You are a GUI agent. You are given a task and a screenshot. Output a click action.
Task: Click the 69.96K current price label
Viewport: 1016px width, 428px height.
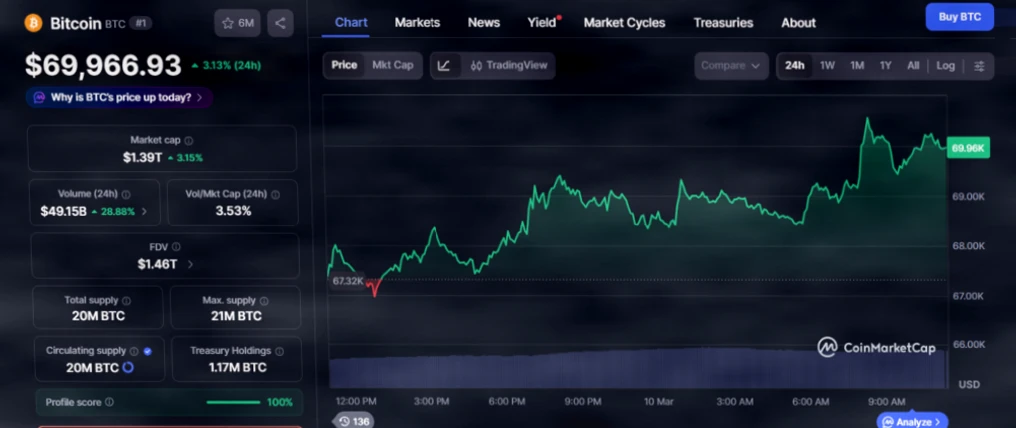point(968,148)
